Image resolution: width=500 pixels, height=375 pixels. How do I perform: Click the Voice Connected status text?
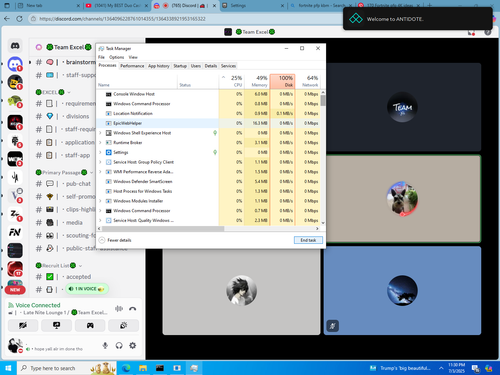coord(38,305)
